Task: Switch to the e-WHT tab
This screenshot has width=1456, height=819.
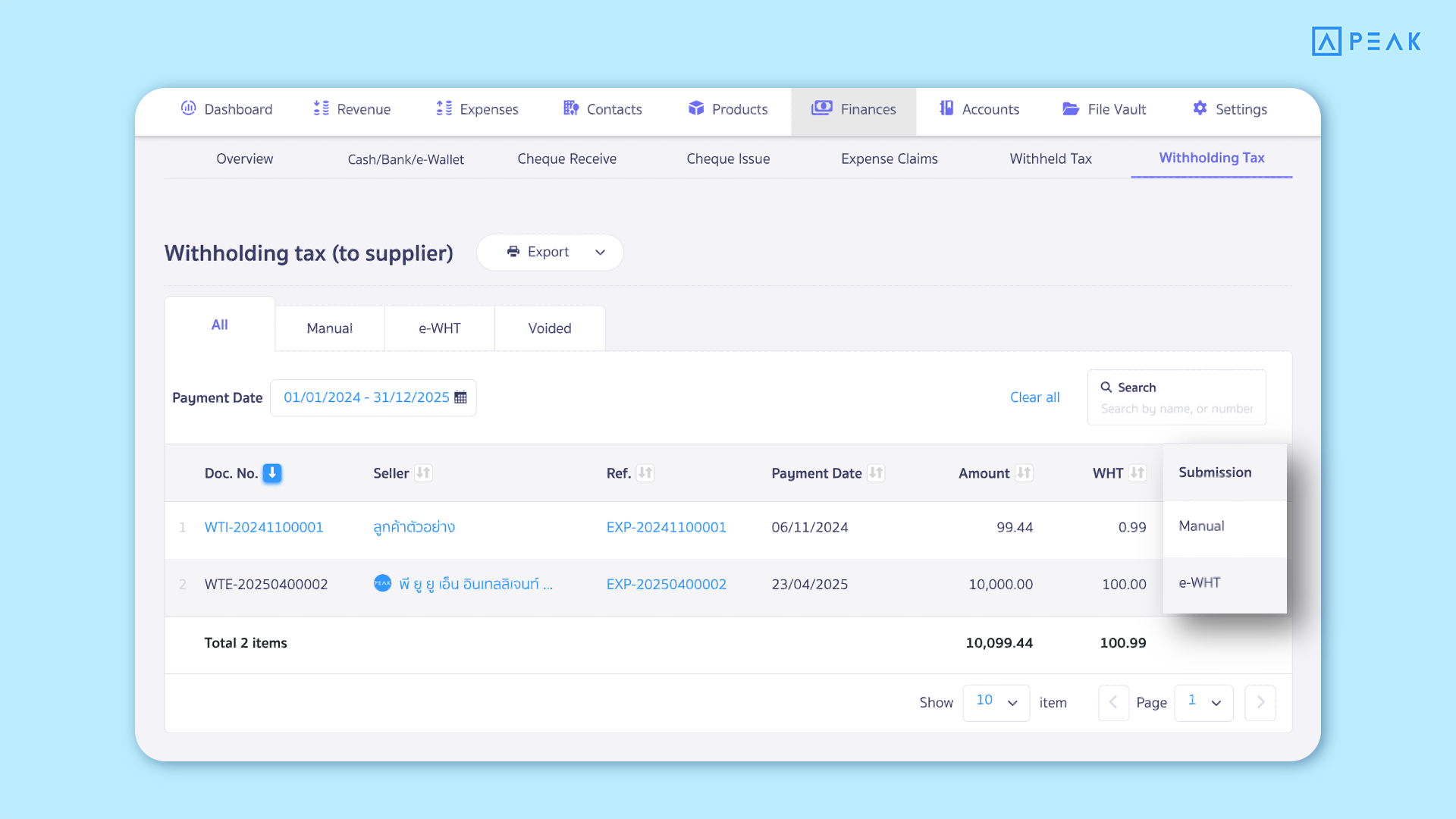Action: [440, 328]
